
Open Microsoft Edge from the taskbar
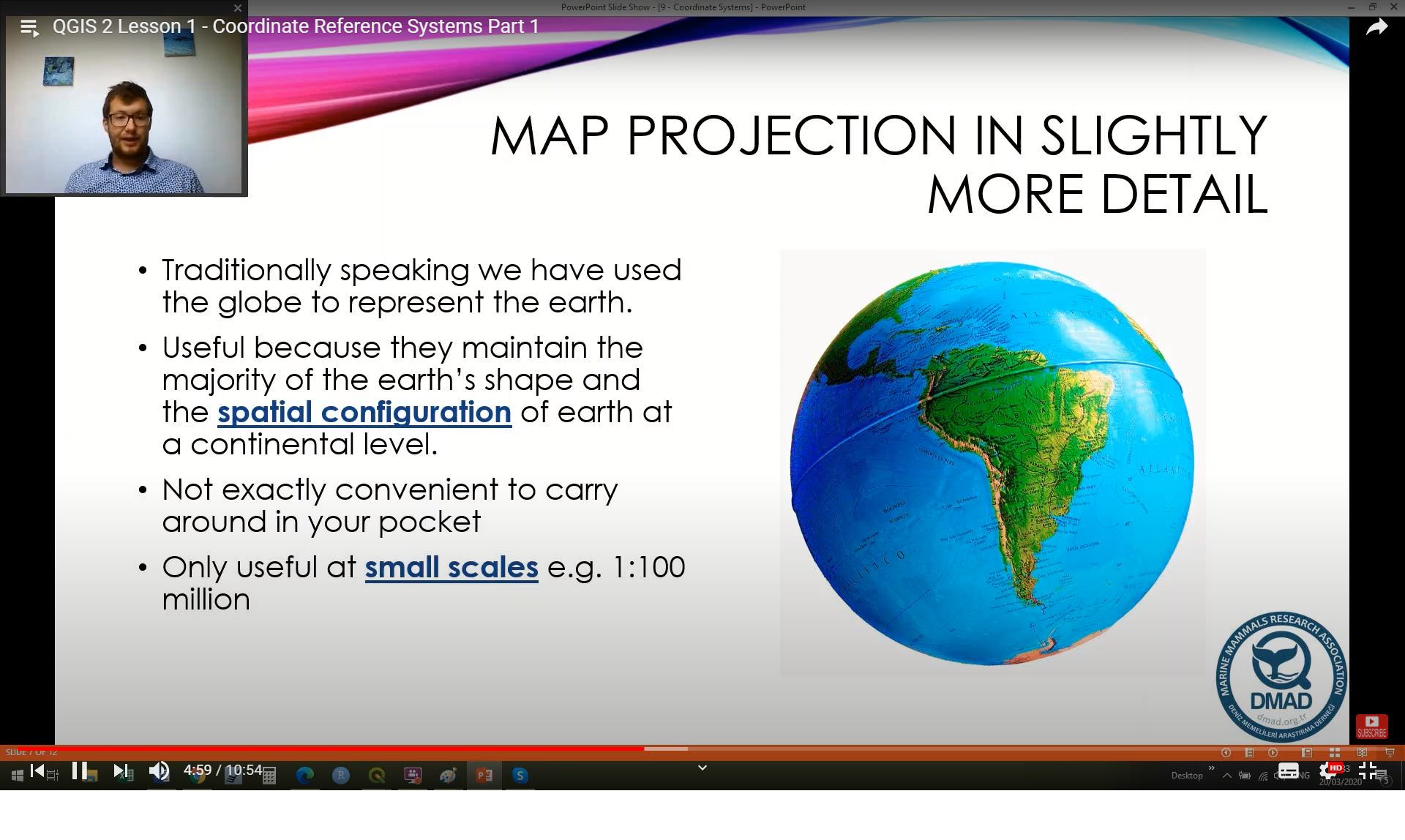click(307, 774)
